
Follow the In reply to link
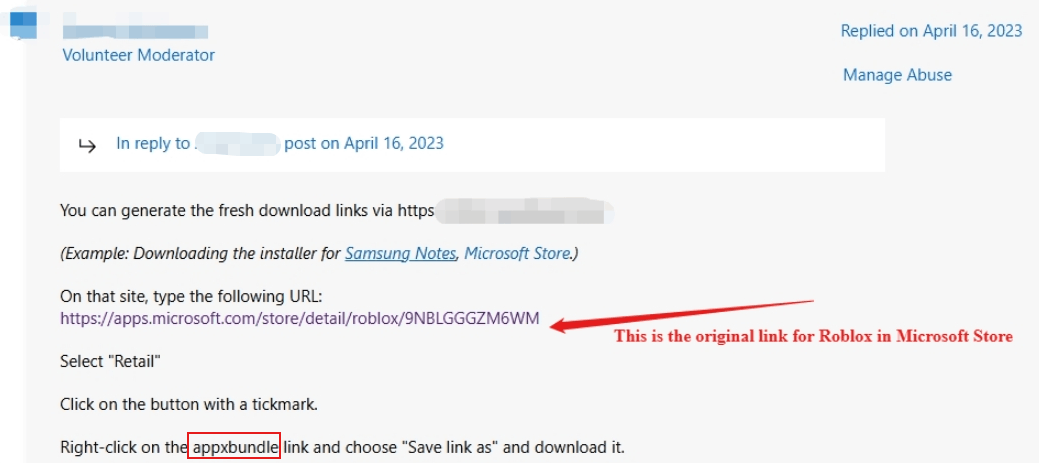click(153, 143)
